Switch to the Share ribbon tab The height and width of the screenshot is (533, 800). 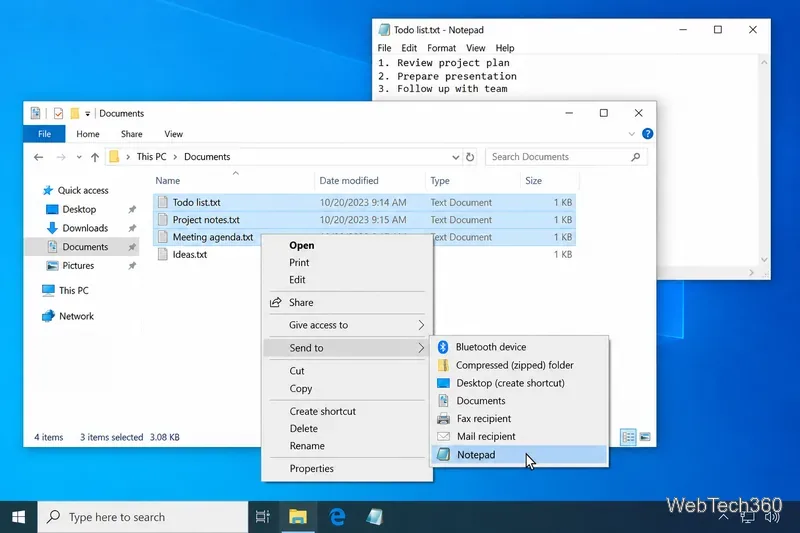click(x=132, y=134)
